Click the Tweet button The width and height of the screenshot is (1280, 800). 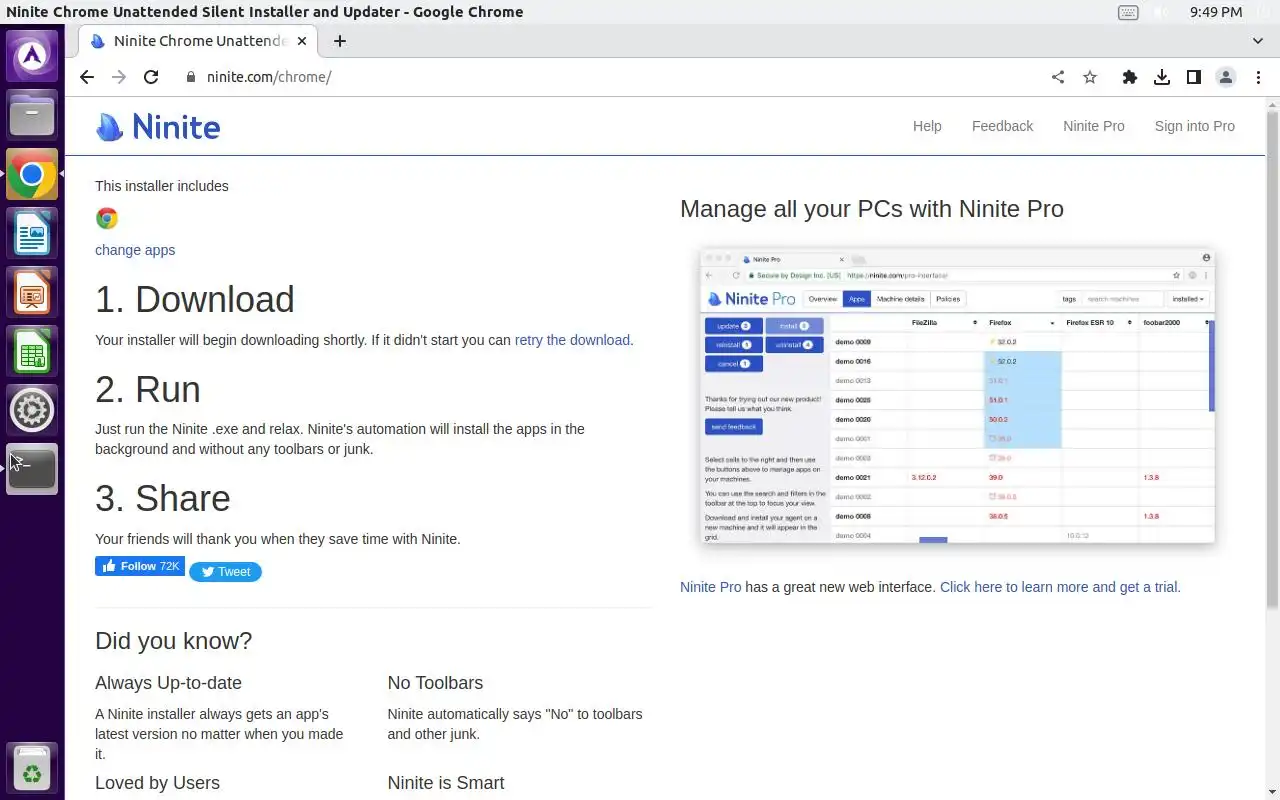point(225,572)
